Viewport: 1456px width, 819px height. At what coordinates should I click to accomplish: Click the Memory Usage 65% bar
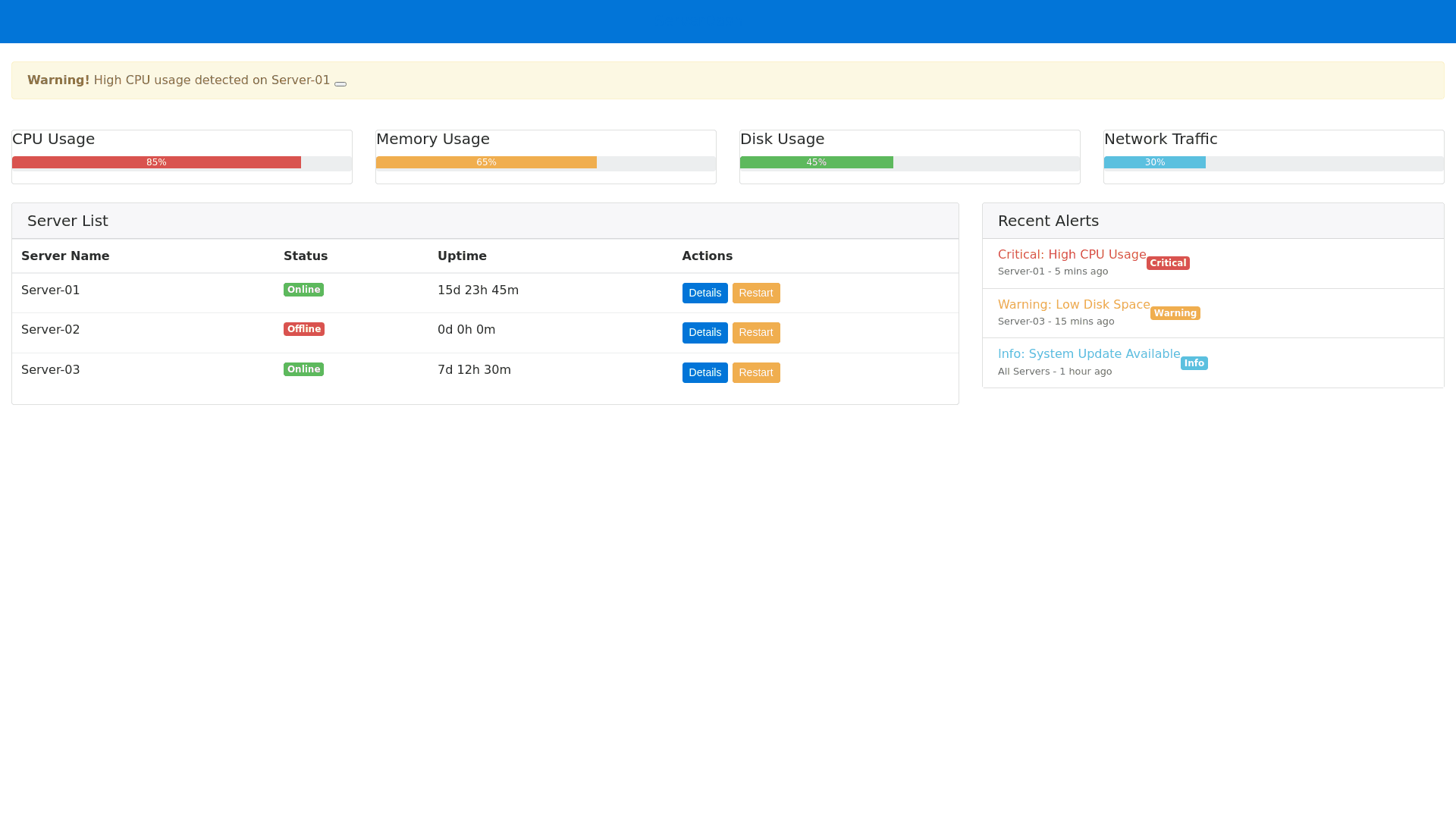click(x=486, y=162)
